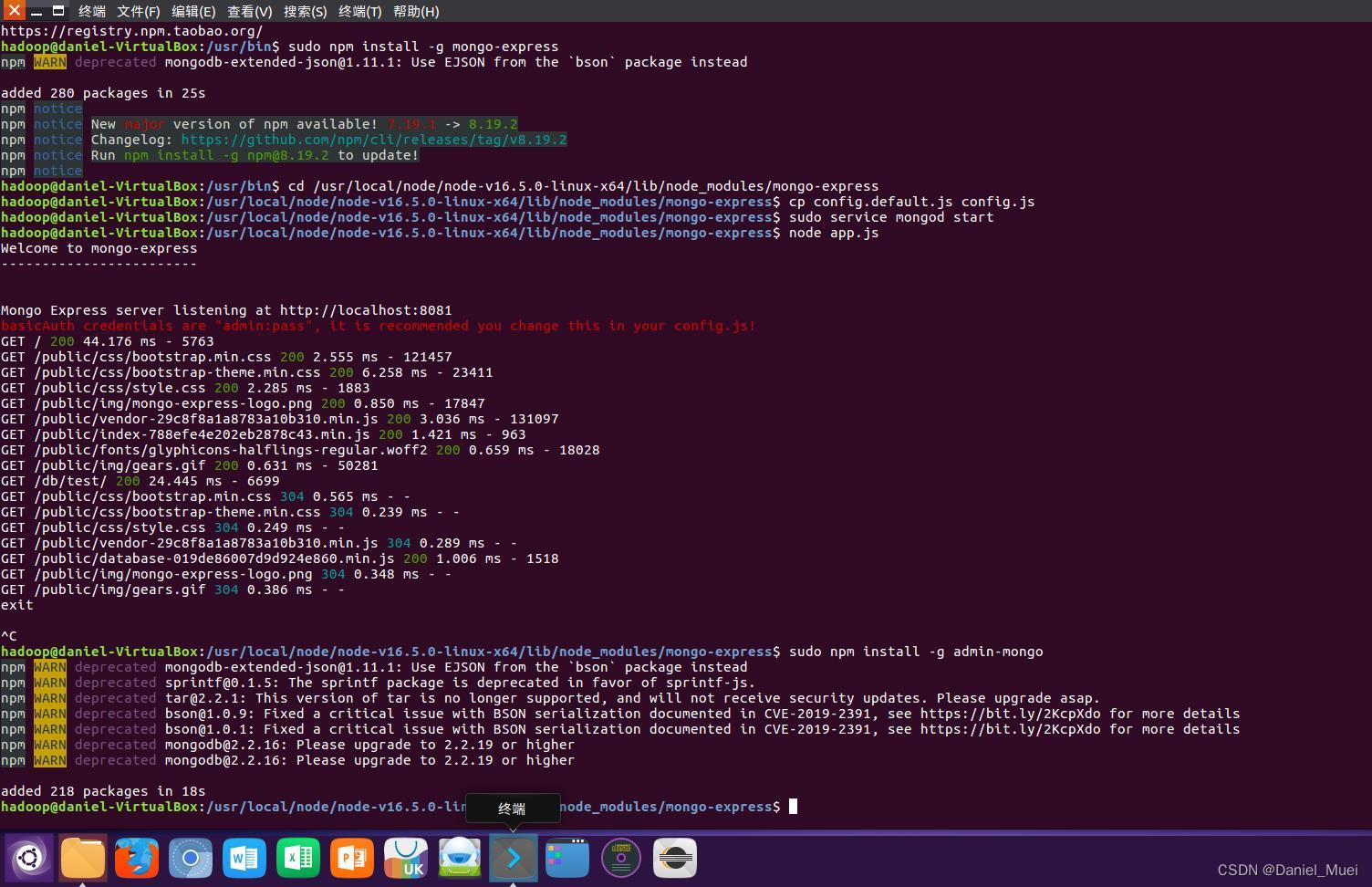Open the Eclipse IDE icon in dock
Viewport: 1372px width, 887px height.
click(x=675, y=858)
